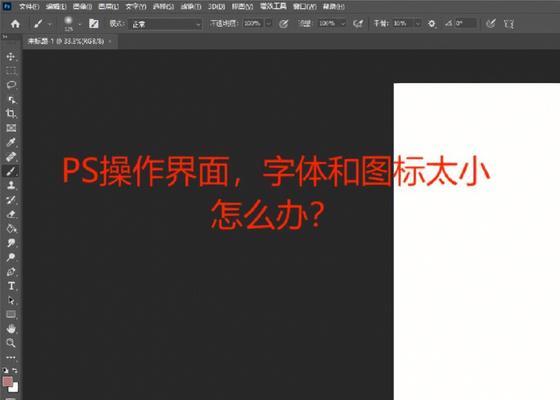The width and height of the screenshot is (560, 400).
Task: Expand the collapsed toolbar double-arrow
Action: tap(5, 36)
